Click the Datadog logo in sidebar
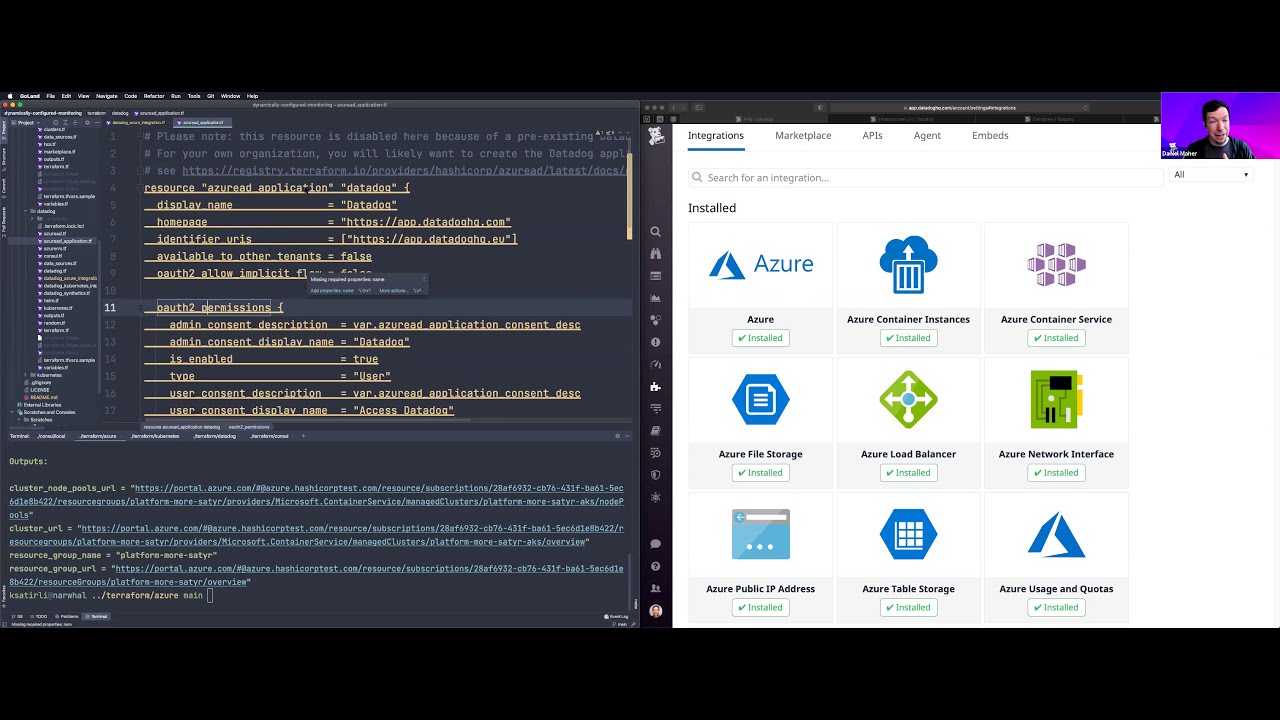Image resolution: width=1280 pixels, height=720 pixels. [x=656, y=137]
